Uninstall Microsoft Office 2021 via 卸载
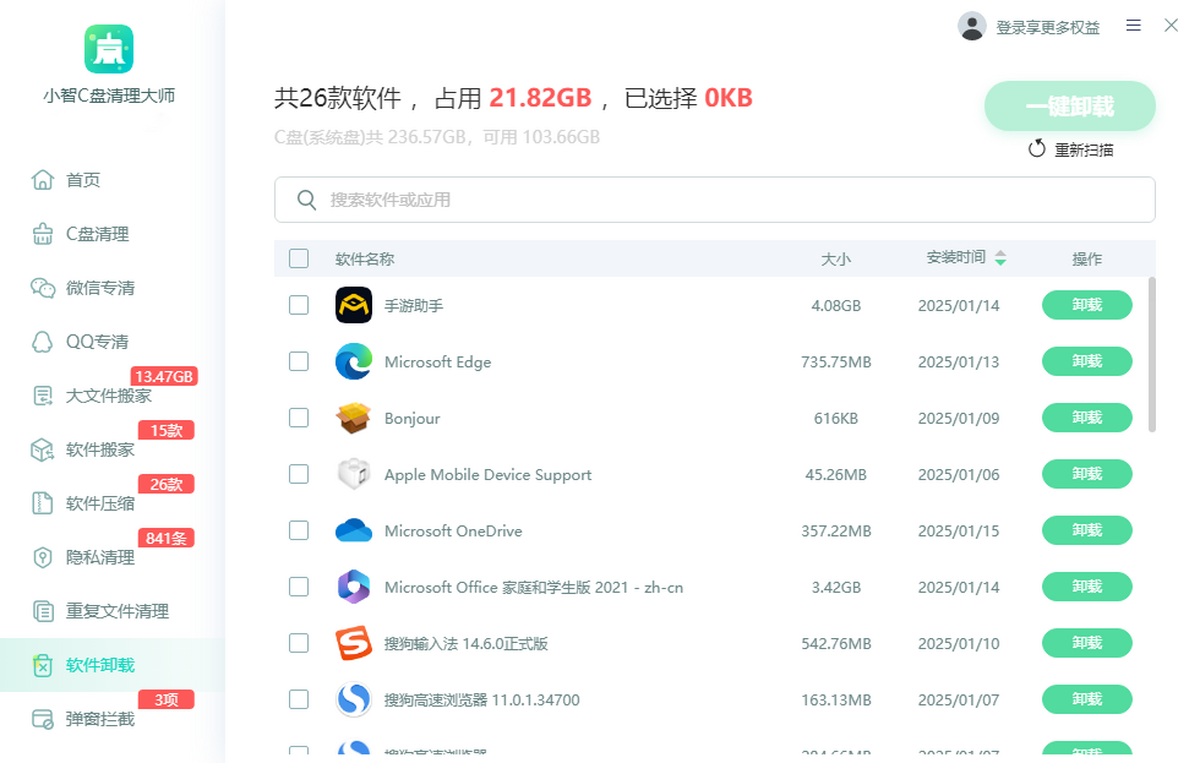Screen dimensions: 1200x763 pyautogui.click(x=1087, y=587)
